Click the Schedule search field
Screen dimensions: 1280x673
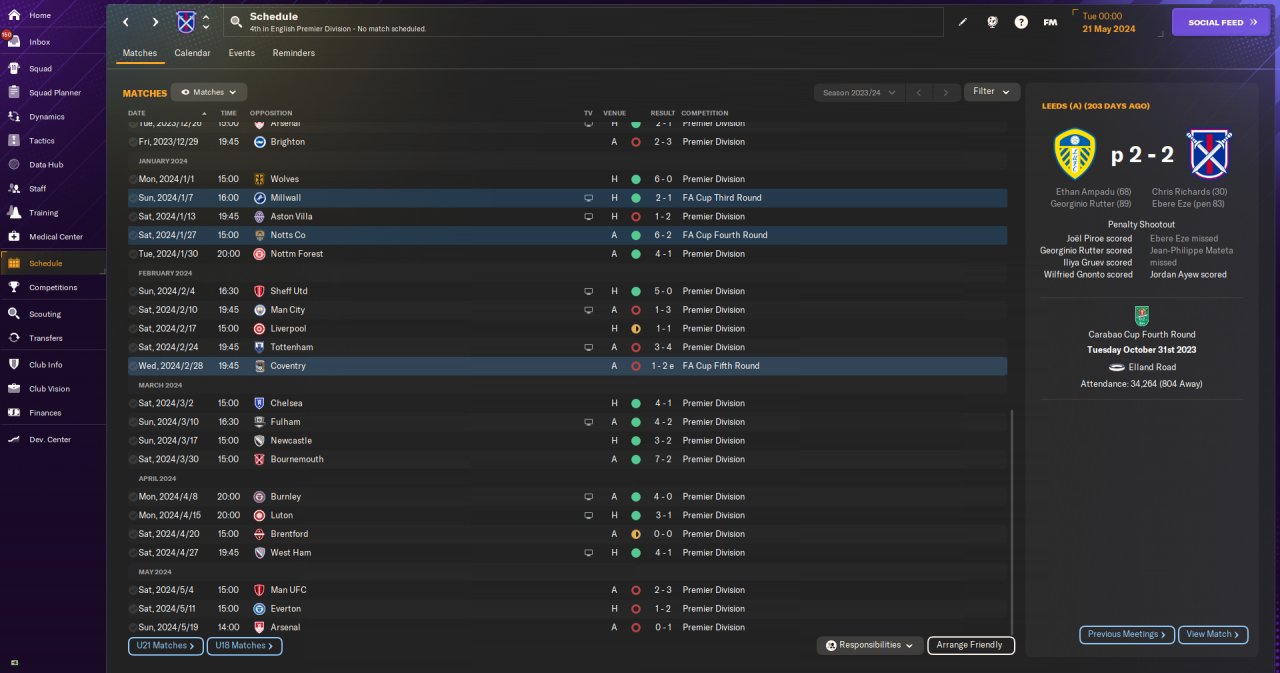click(582, 22)
